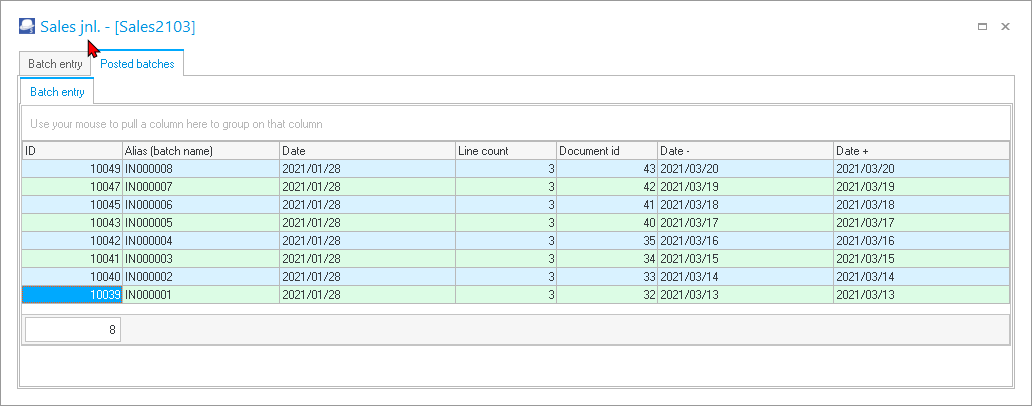Viewport: 1032px width, 406px height.
Task: Select the row with ID 10045
Action: 72,204
